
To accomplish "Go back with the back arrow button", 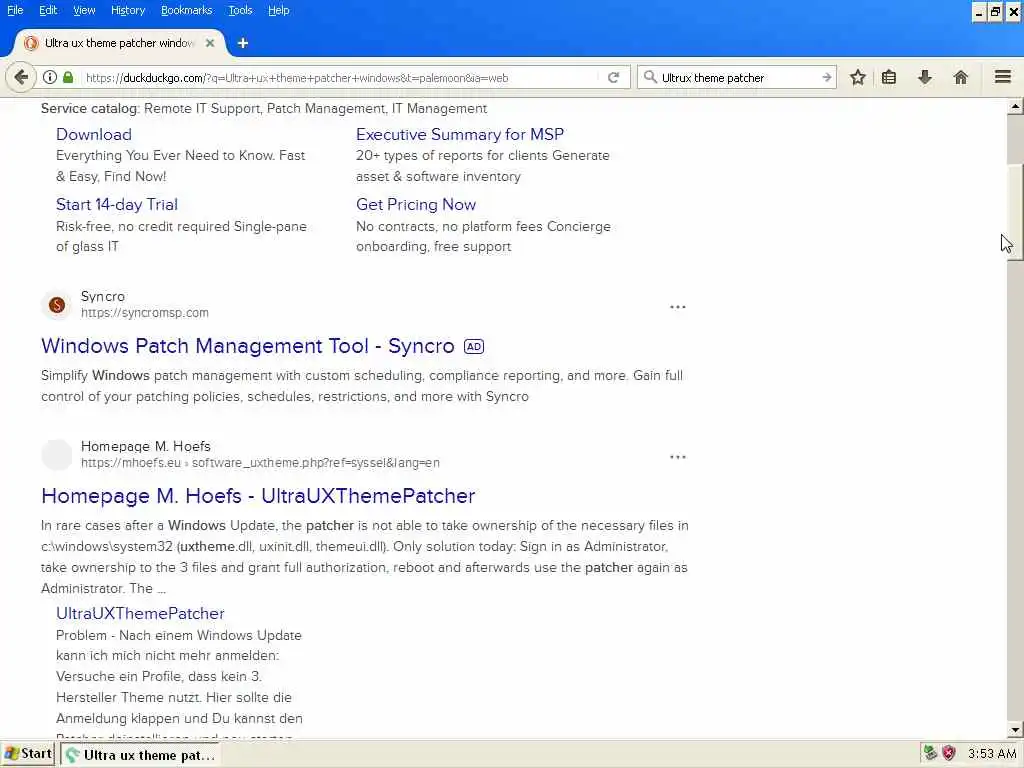I will point(21,77).
